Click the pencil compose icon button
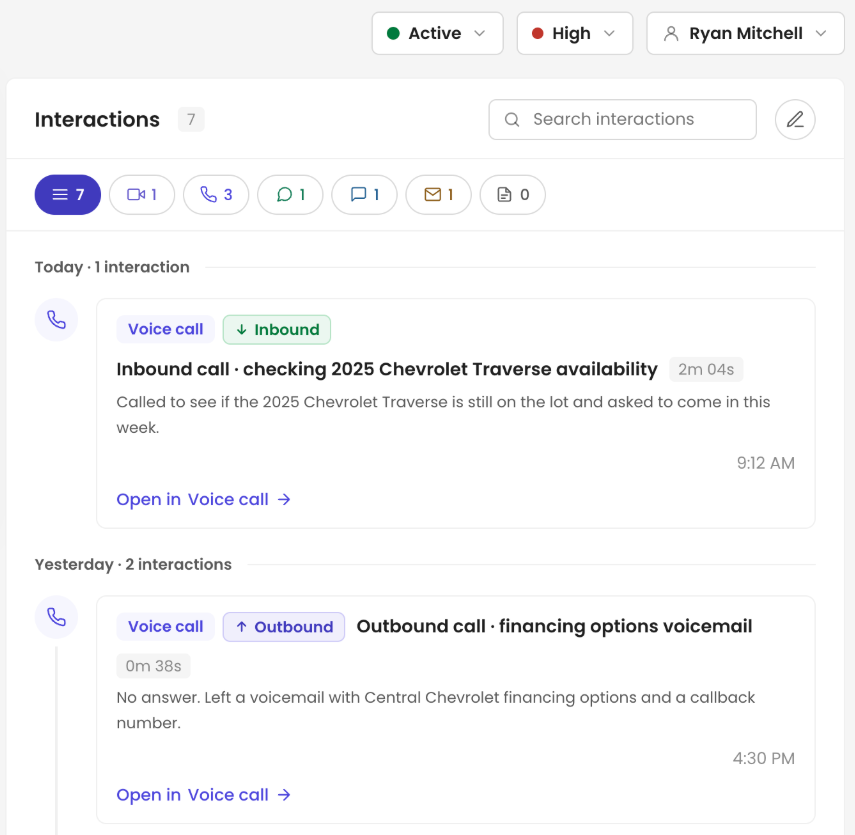855x835 pixels. click(795, 119)
